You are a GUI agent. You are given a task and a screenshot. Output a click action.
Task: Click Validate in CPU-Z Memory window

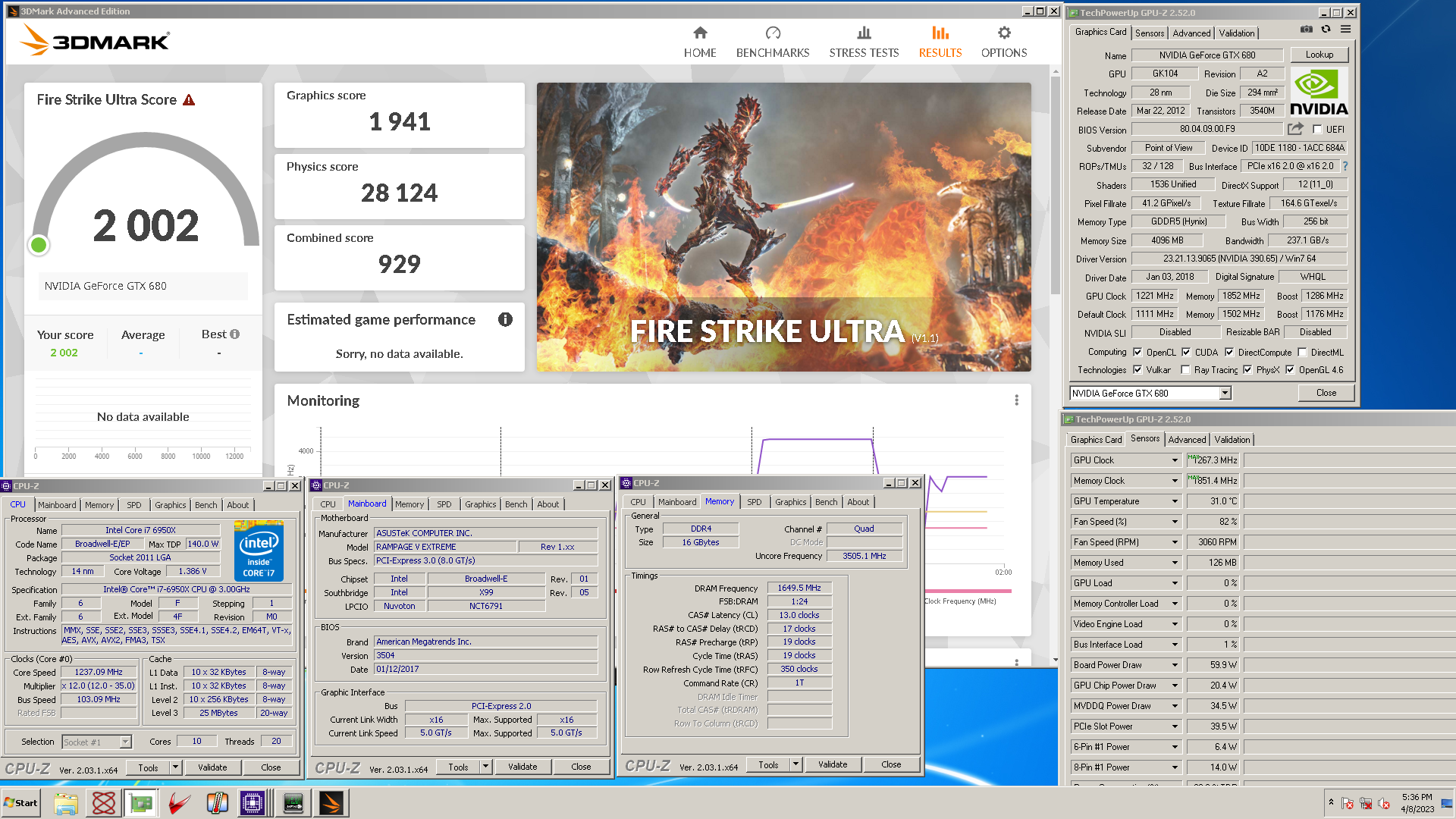coord(833,764)
